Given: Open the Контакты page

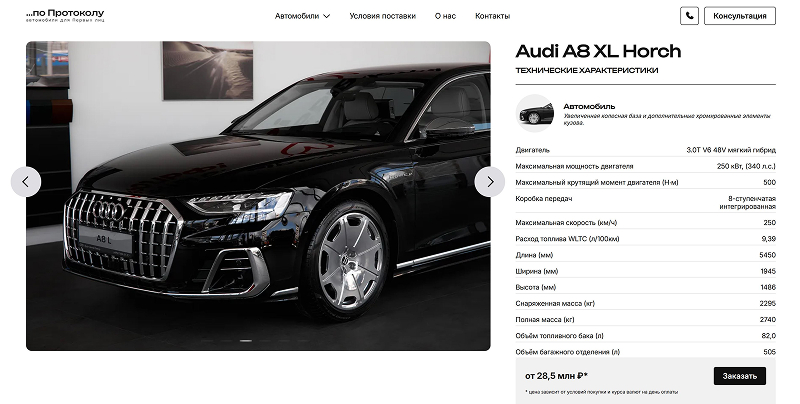Looking at the screenshot, I should coord(492,16).
